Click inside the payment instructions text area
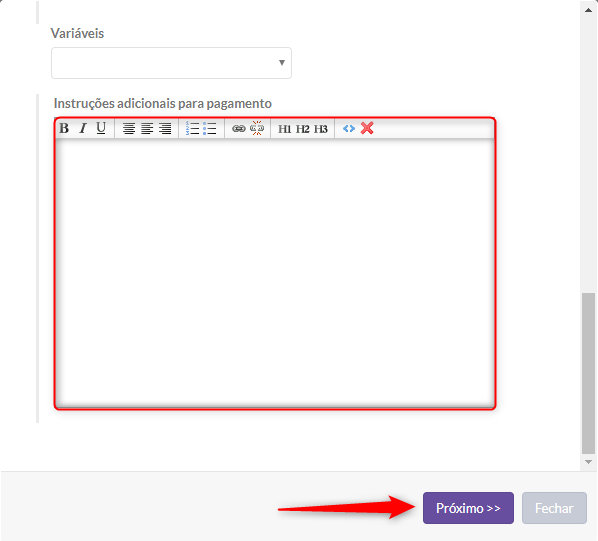Image resolution: width=598 pixels, height=541 pixels. (x=275, y=273)
